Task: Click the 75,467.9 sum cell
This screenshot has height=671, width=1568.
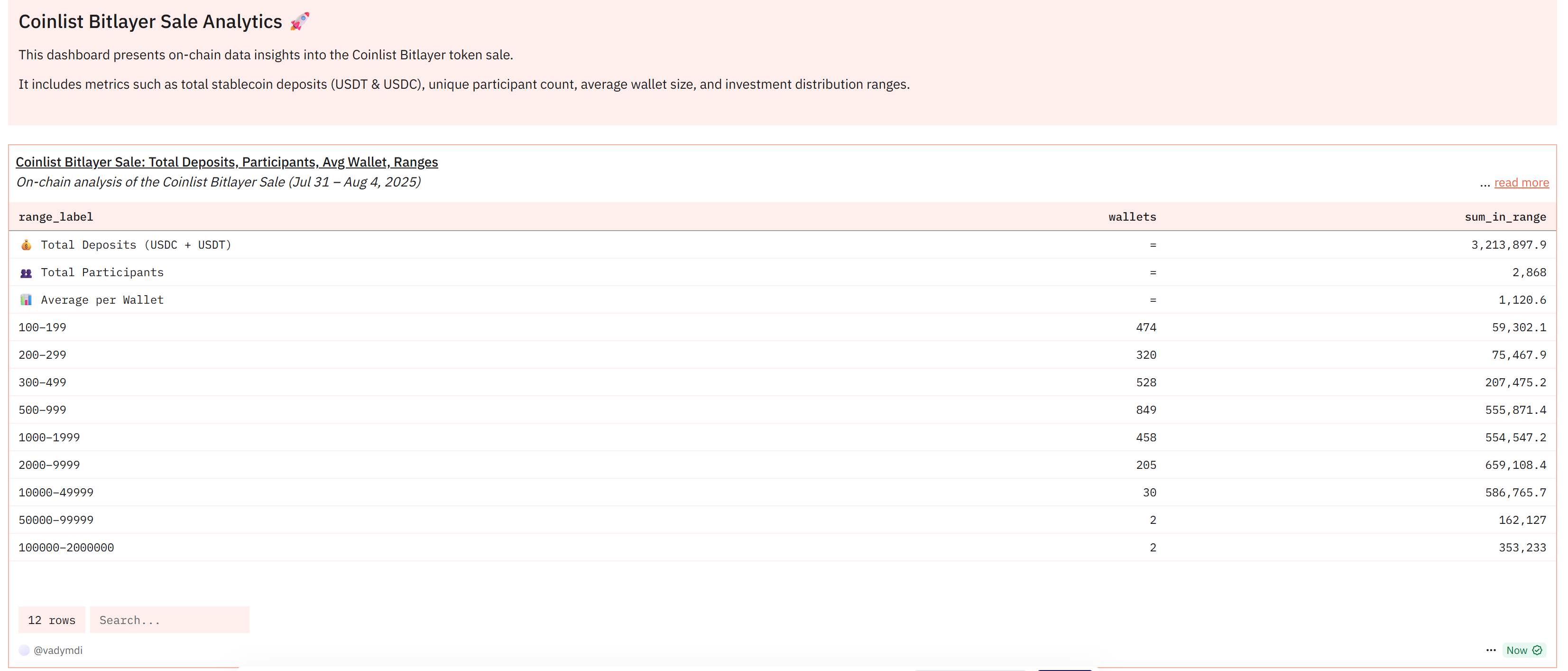Action: (1519, 354)
